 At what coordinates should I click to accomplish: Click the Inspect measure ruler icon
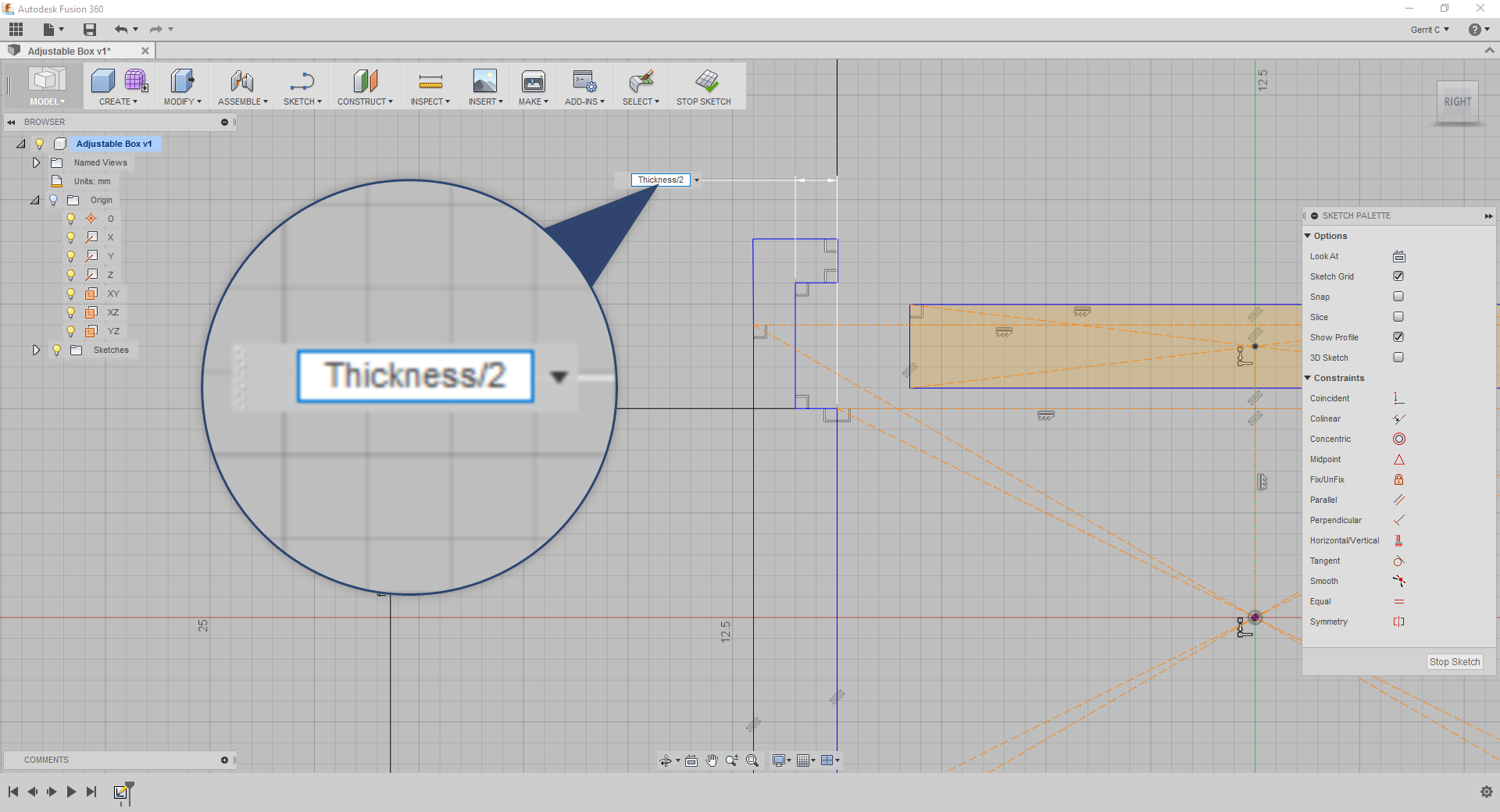click(x=430, y=80)
